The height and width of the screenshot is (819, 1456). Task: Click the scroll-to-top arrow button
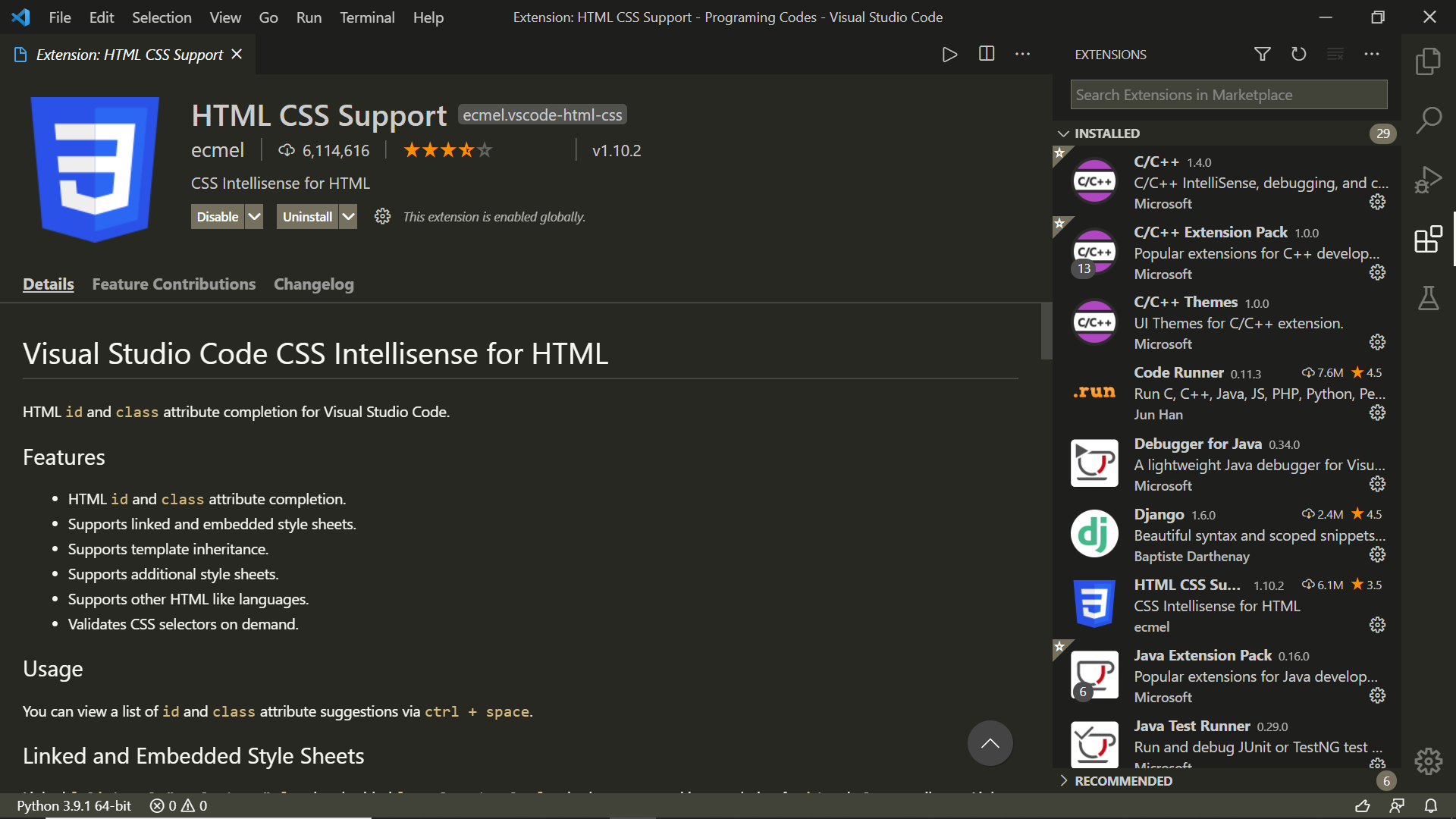coord(990,743)
